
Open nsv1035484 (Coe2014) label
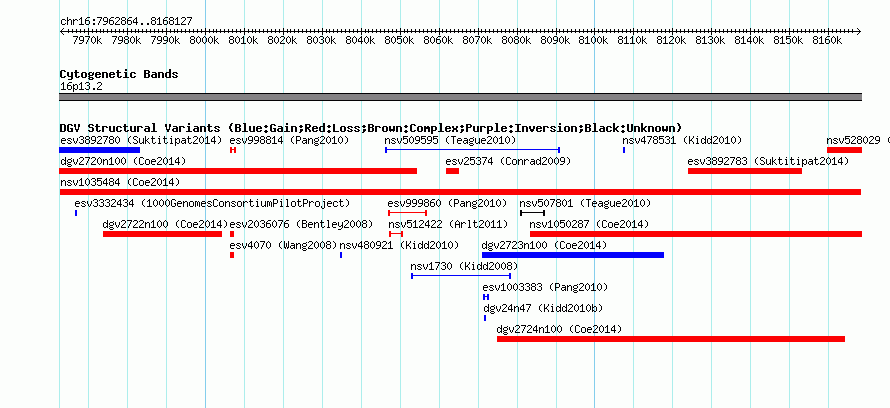(x=120, y=182)
